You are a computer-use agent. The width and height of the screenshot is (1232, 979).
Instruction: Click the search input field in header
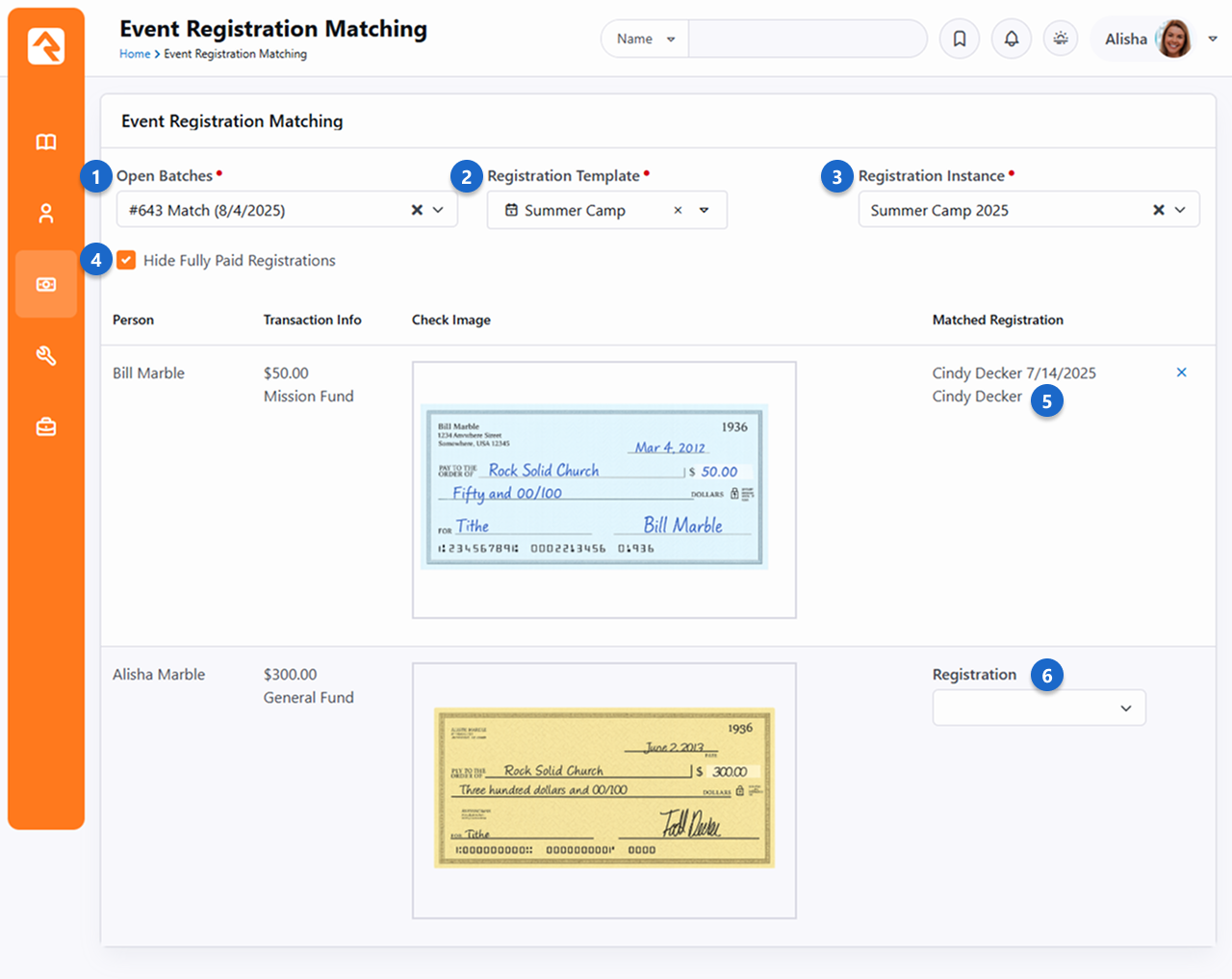click(807, 39)
